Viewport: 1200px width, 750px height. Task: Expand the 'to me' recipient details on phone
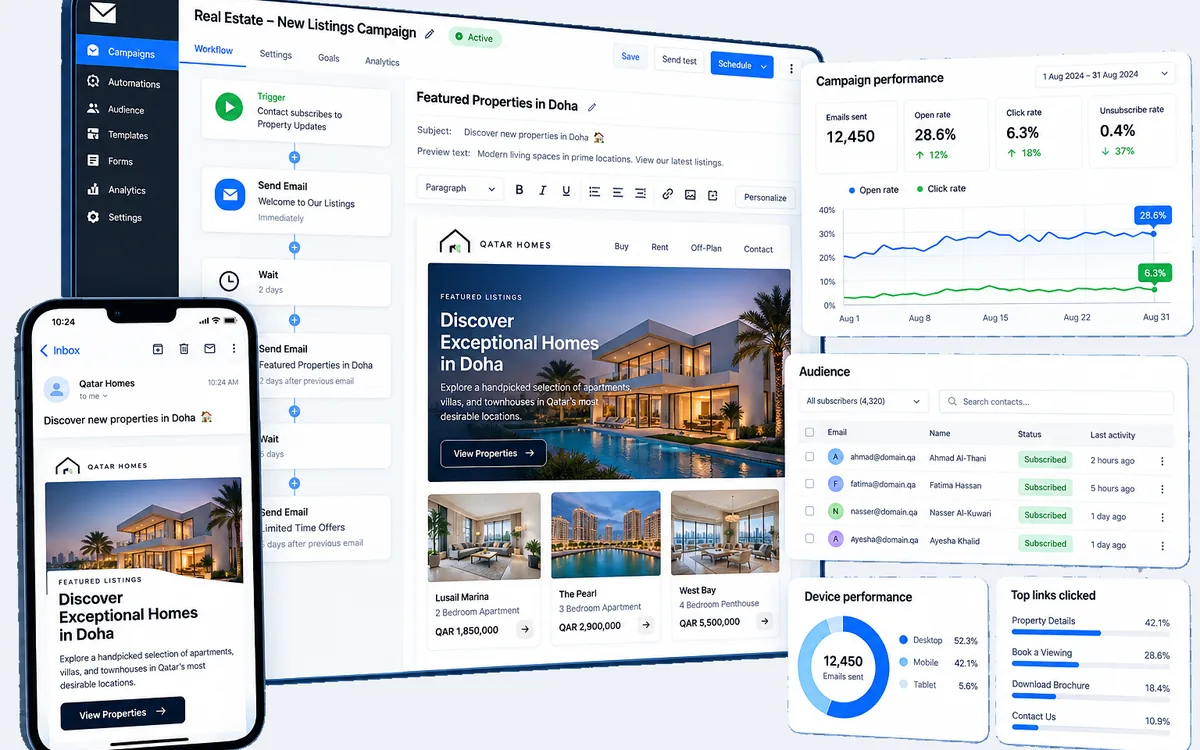94,397
